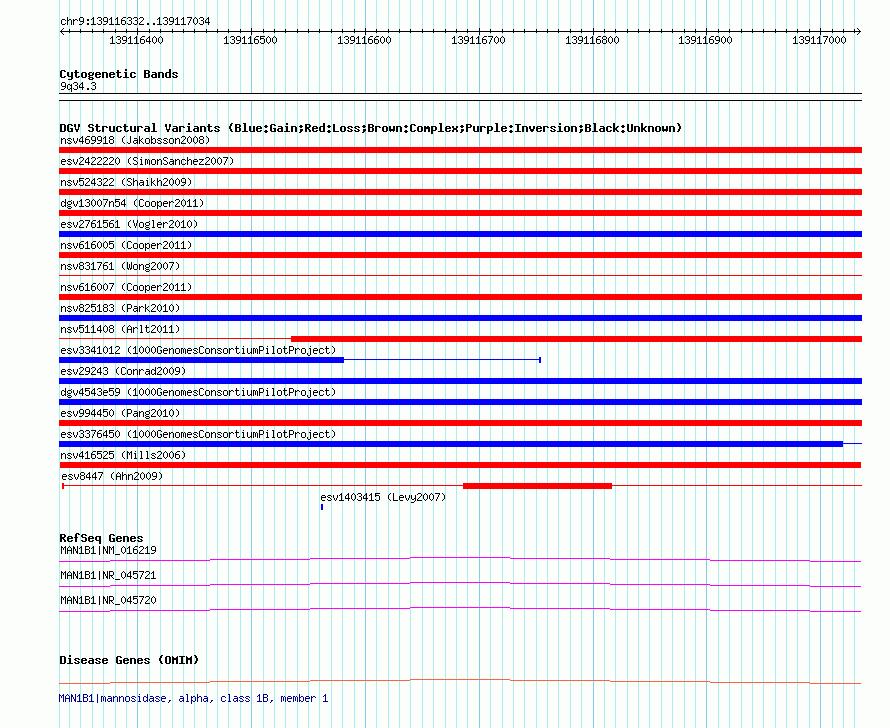Open variant nsv511408 (Arlt2011) label
The height and width of the screenshot is (728, 890).
point(120,329)
